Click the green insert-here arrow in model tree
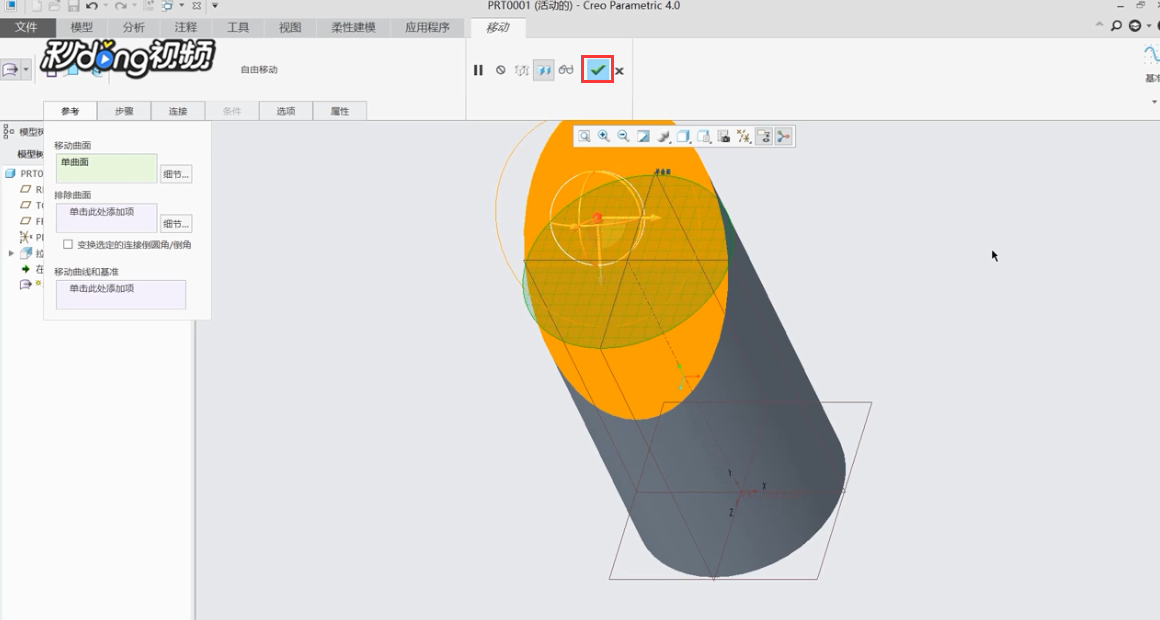Image resolution: width=1160 pixels, height=620 pixels. (26, 269)
